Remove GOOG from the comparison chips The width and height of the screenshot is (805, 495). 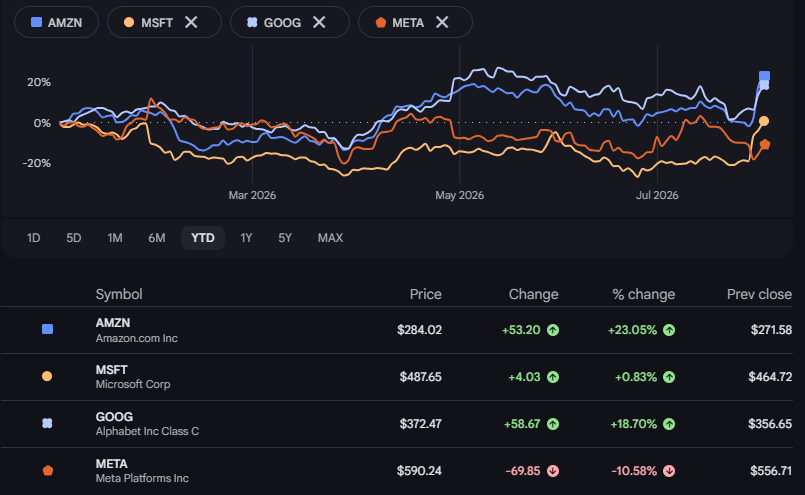pos(319,22)
